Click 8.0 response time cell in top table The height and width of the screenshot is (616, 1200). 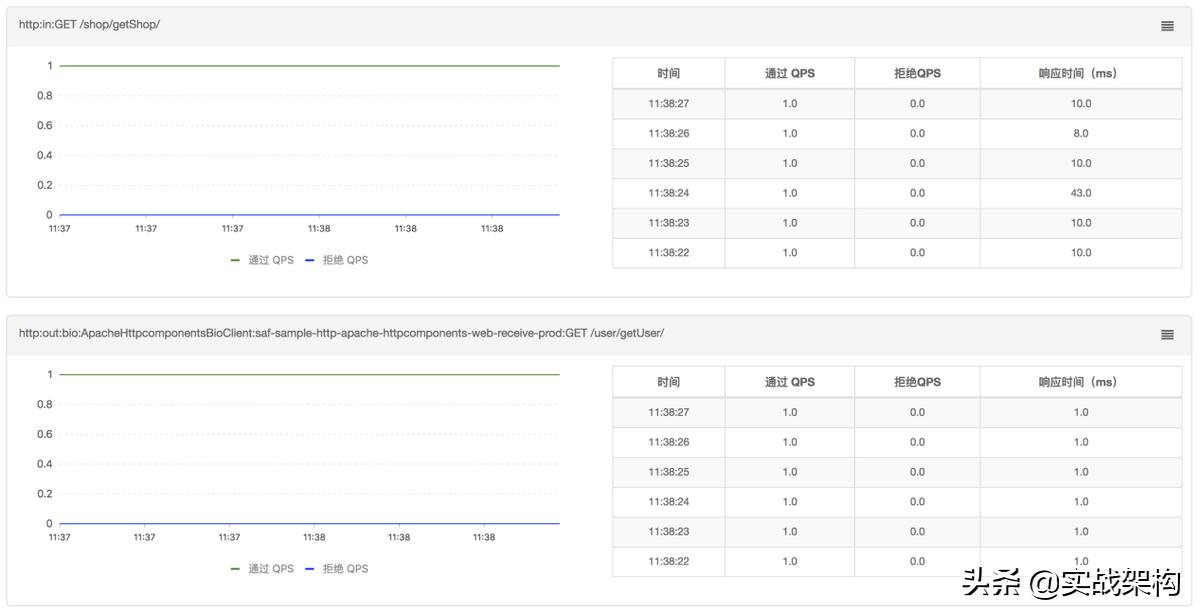click(x=1081, y=133)
